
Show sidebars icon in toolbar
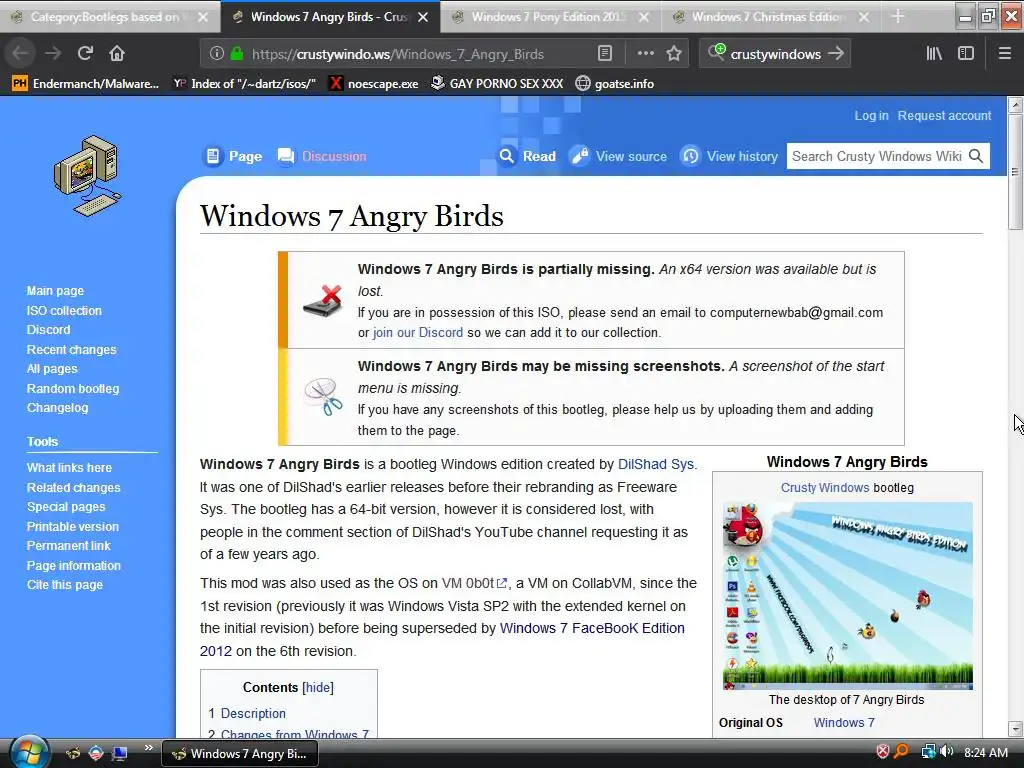(x=966, y=54)
